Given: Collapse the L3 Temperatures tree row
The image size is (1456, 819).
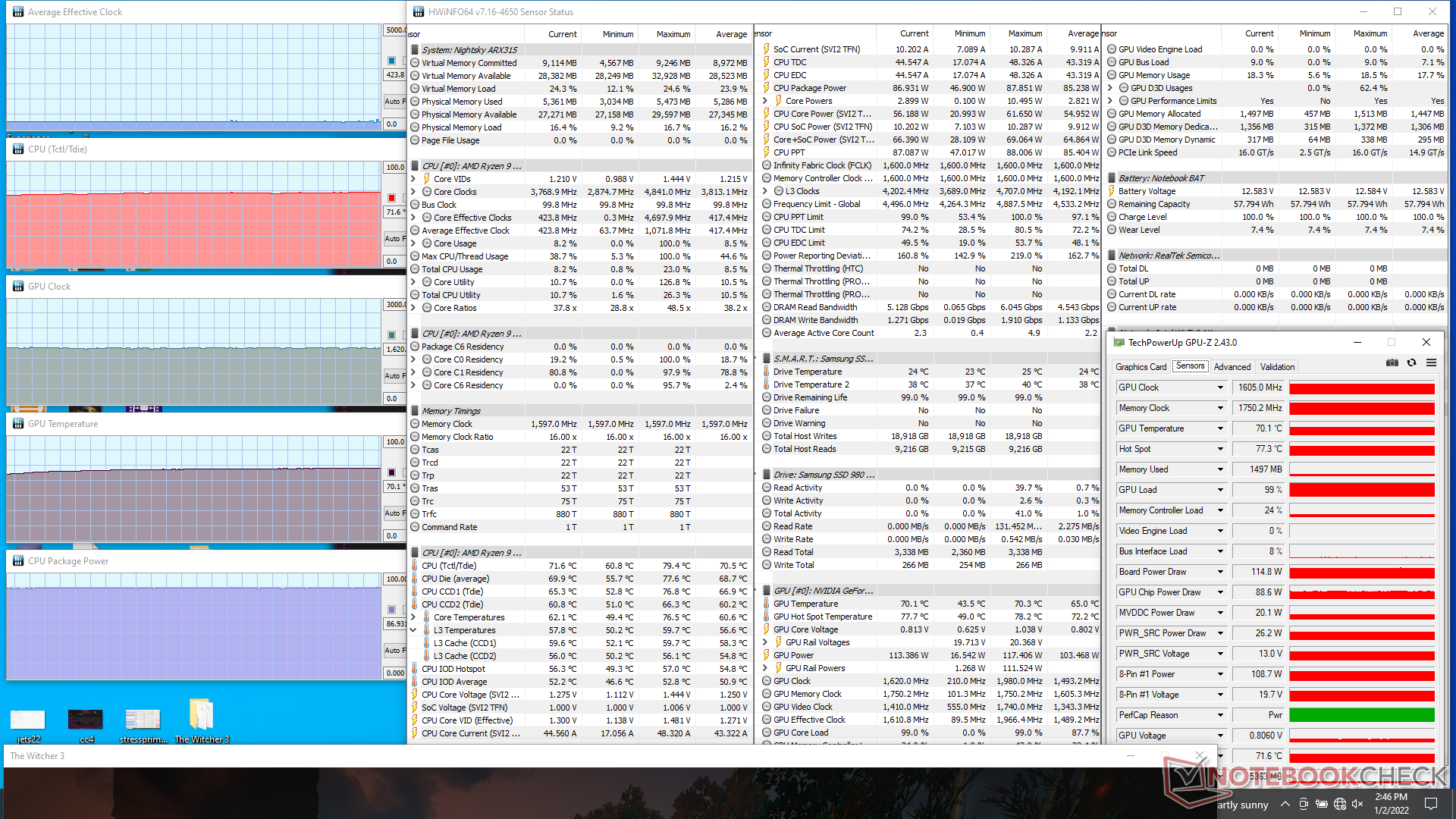Looking at the screenshot, I should click(x=413, y=630).
